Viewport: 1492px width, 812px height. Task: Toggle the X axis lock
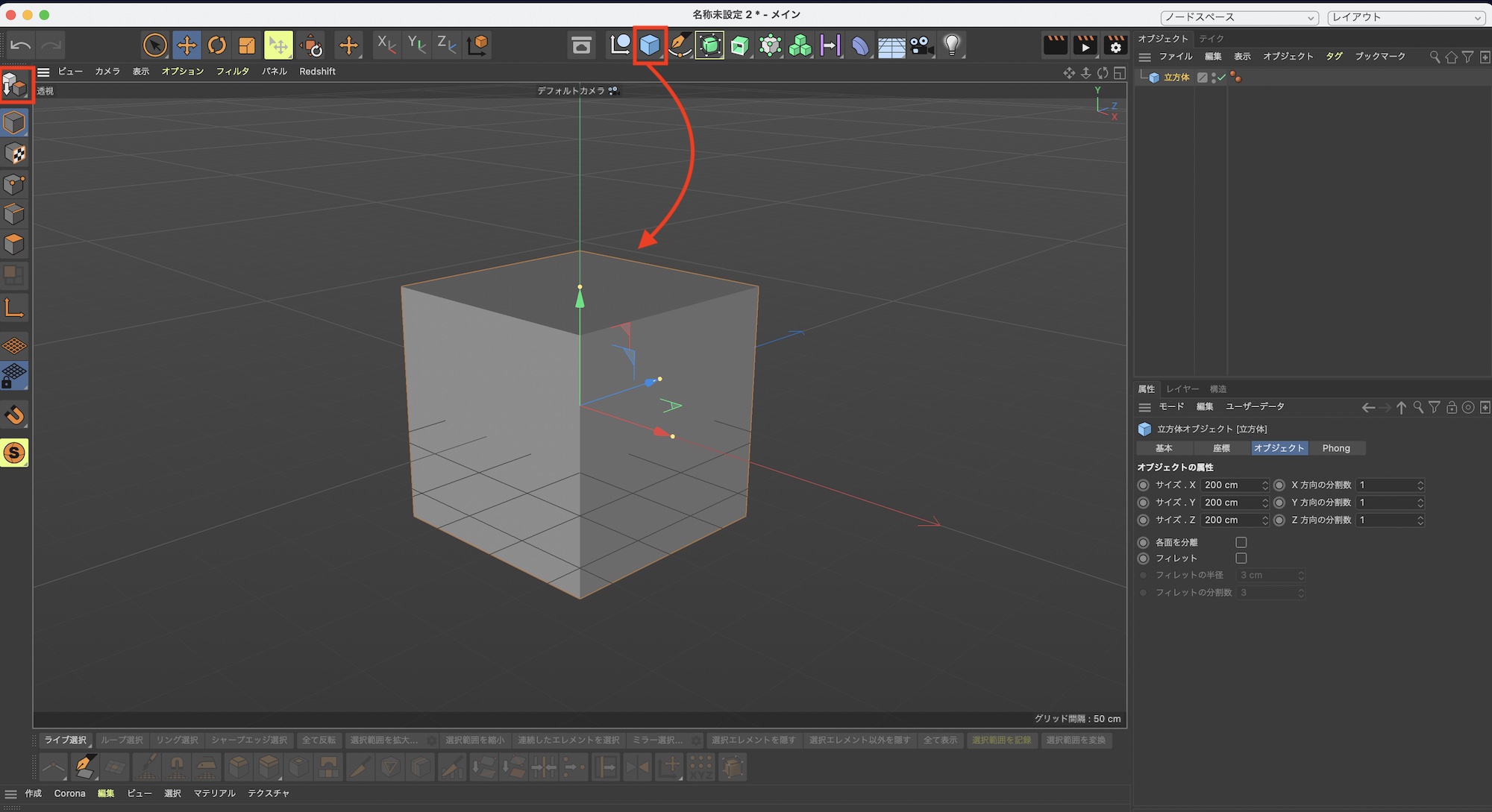386,45
